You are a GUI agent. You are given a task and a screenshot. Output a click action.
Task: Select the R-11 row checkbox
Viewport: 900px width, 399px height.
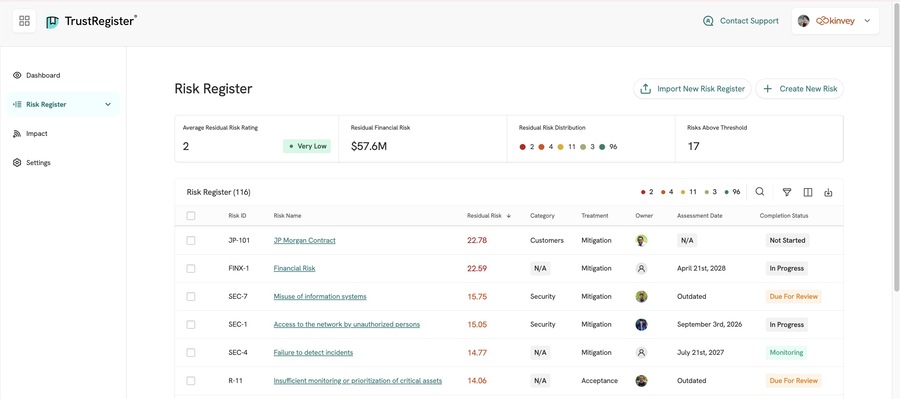coord(191,381)
